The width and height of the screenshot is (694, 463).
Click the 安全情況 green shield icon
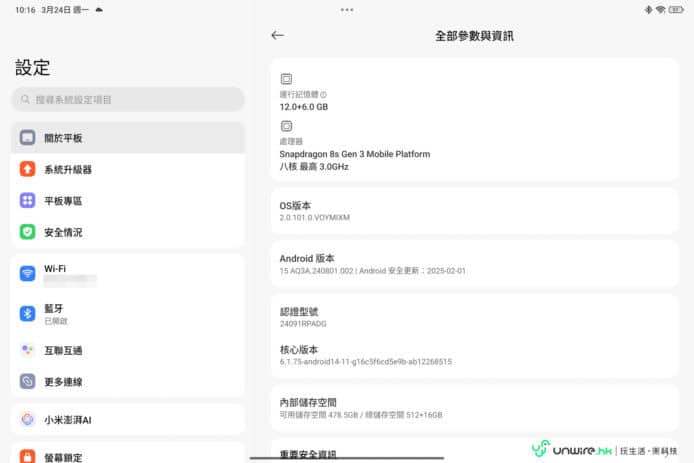(x=28, y=232)
